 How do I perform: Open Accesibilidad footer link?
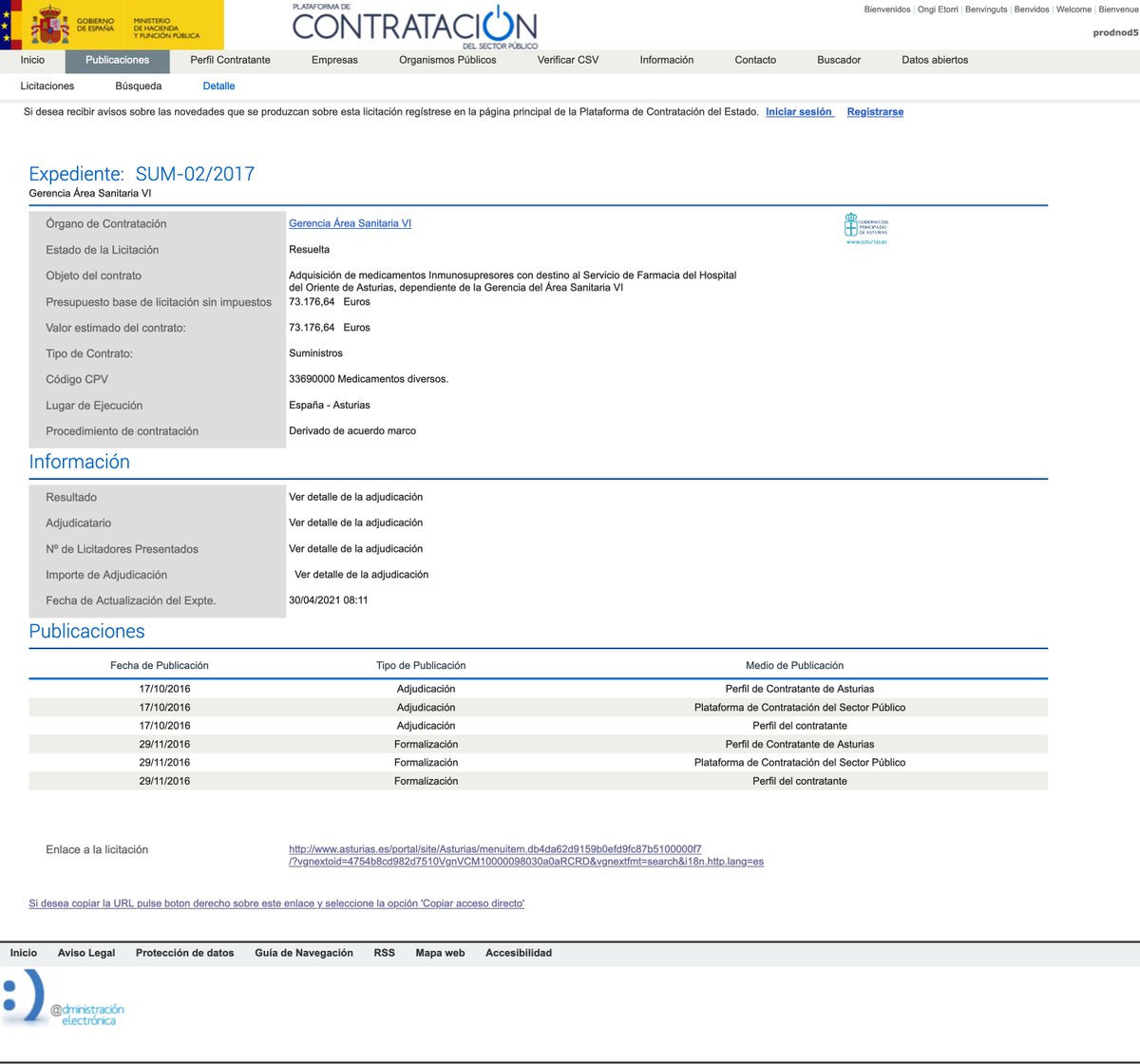[519, 953]
